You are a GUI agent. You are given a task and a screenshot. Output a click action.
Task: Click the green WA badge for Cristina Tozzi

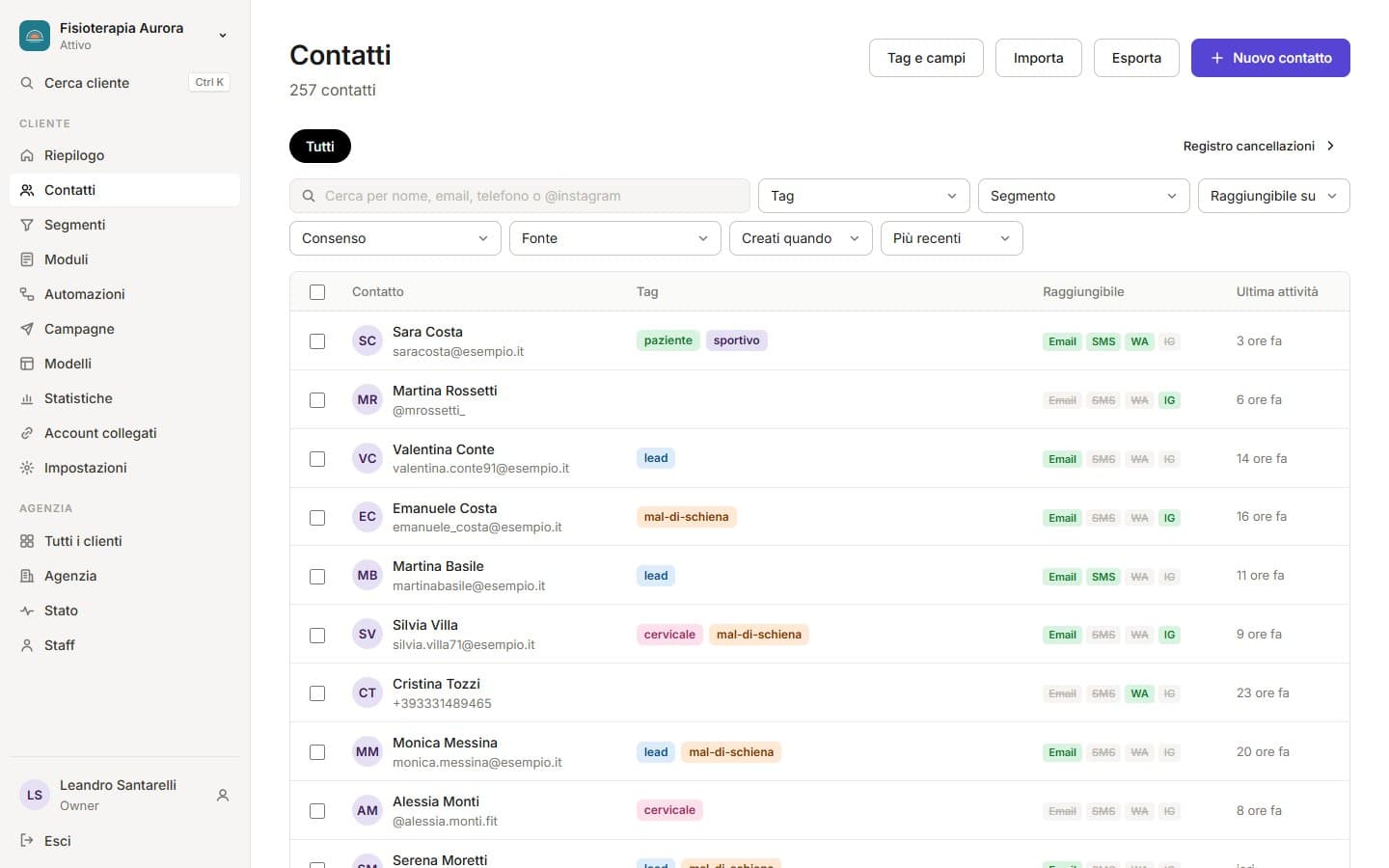coord(1139,693)
